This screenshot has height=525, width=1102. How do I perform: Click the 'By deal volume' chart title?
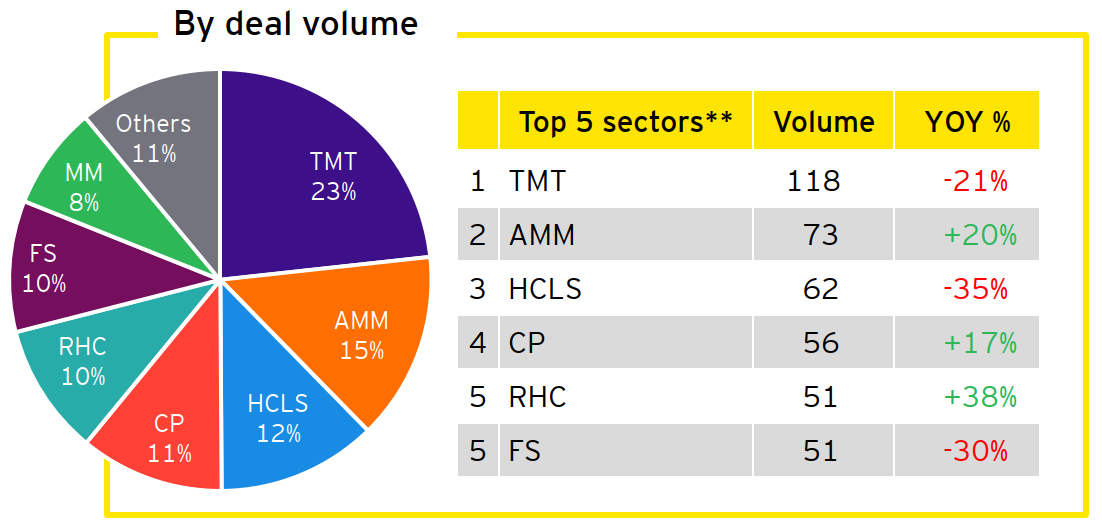click(295, 24)
